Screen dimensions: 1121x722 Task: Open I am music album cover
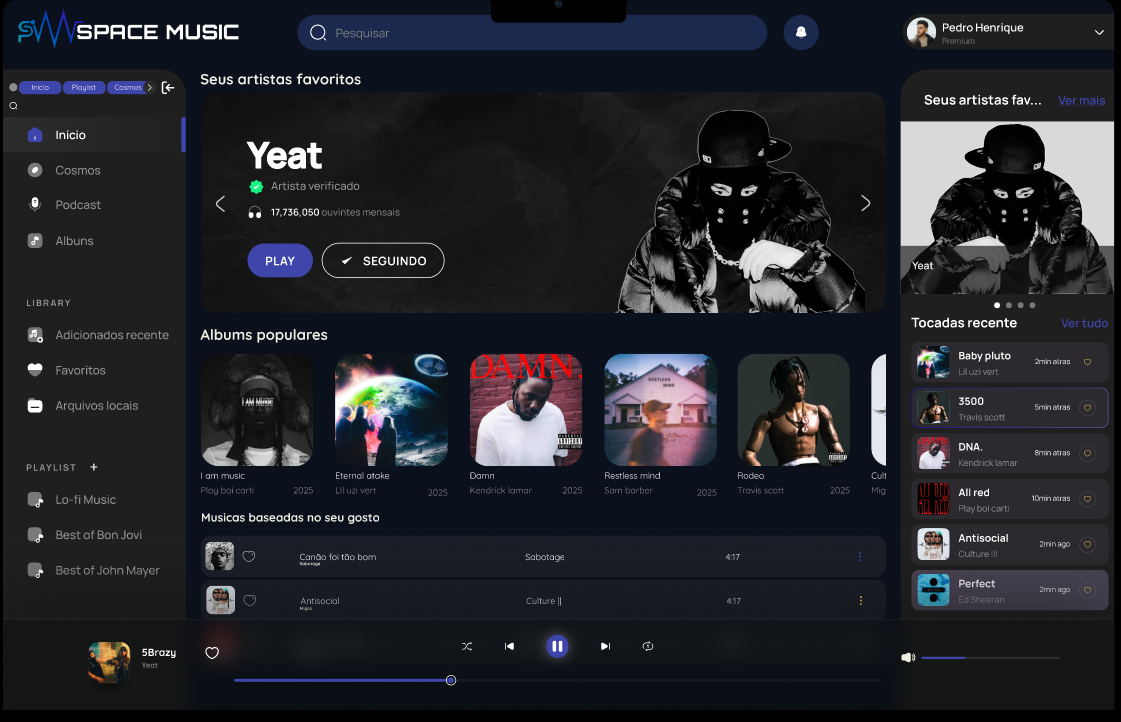pos(257,410)
